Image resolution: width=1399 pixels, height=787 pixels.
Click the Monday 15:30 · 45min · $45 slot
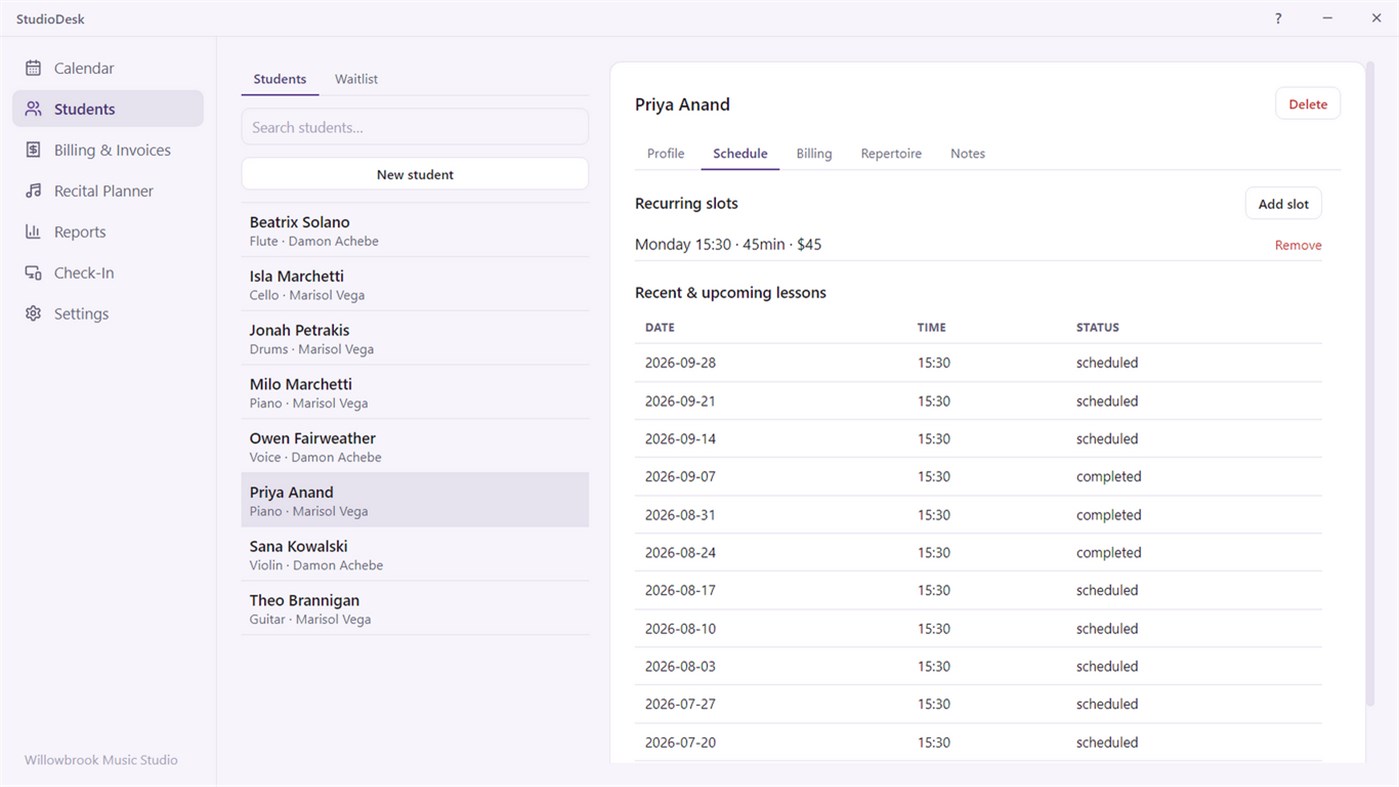tap(728, 245)
